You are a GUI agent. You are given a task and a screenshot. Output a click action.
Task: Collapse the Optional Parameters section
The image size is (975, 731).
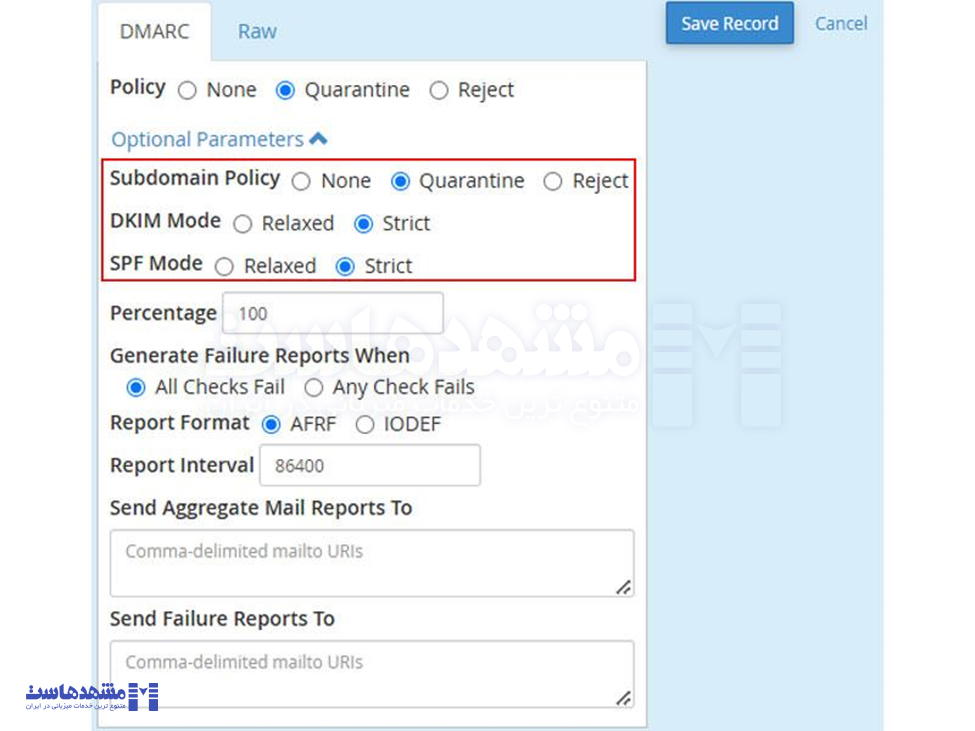coord(218,139)
